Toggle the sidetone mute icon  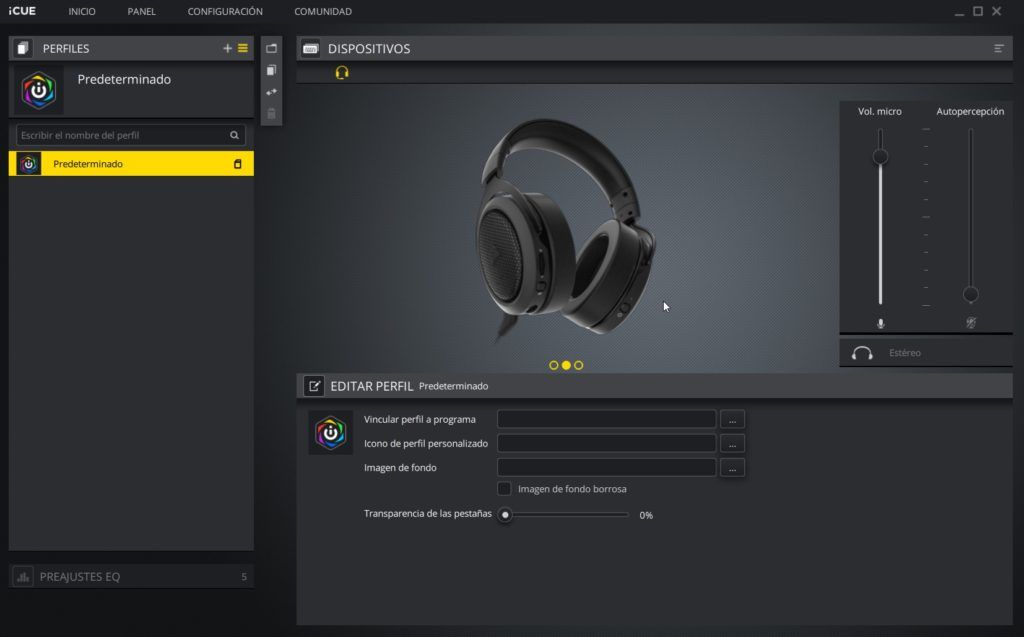(971, 323)
